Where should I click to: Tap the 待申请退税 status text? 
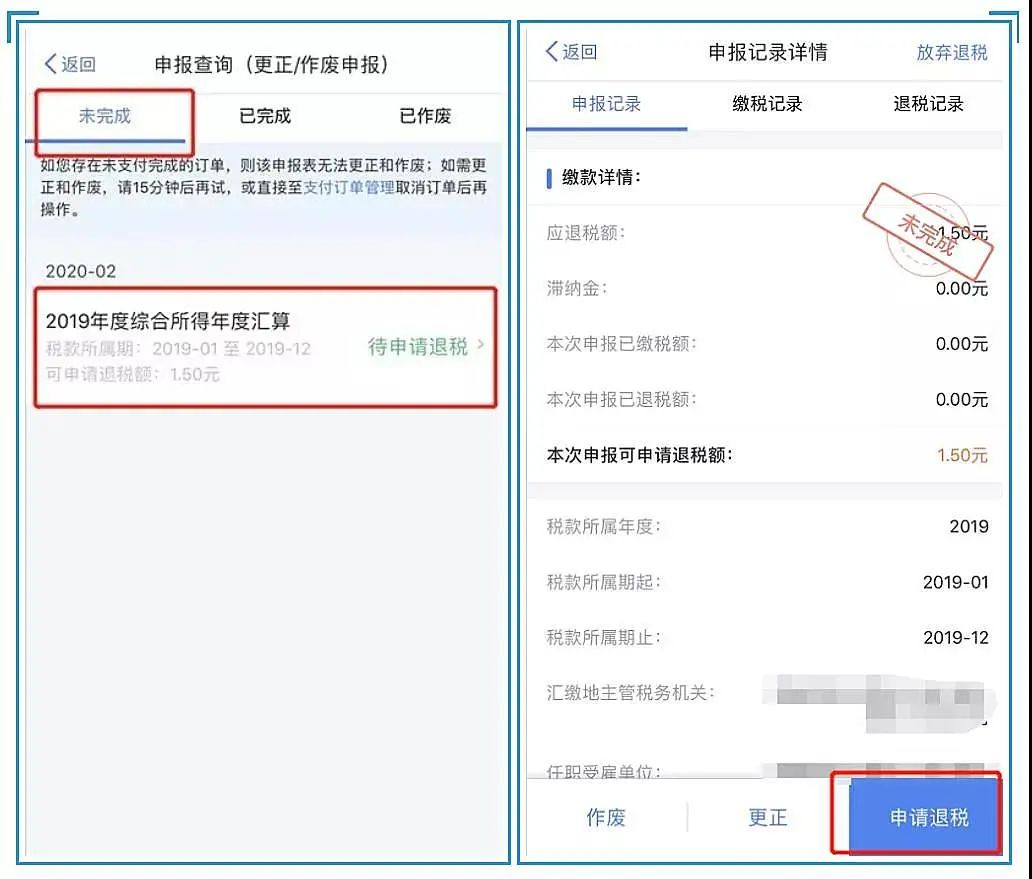click(x=417, y=346)
